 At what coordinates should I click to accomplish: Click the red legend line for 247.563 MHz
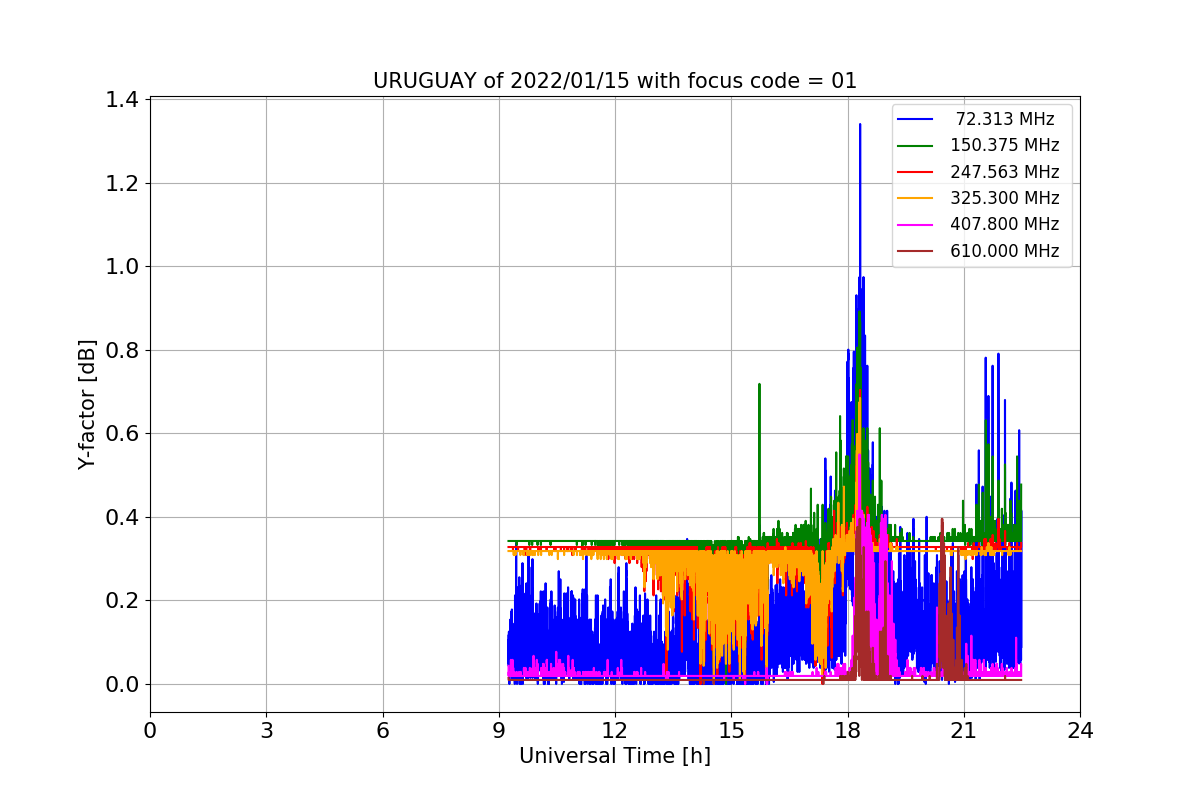pos(916,172)
